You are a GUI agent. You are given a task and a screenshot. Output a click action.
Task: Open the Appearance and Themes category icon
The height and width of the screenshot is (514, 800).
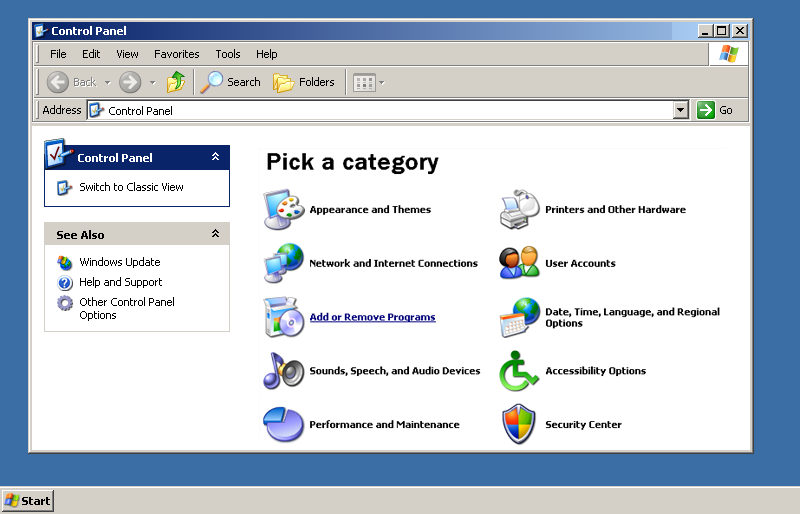coord(284,209)
